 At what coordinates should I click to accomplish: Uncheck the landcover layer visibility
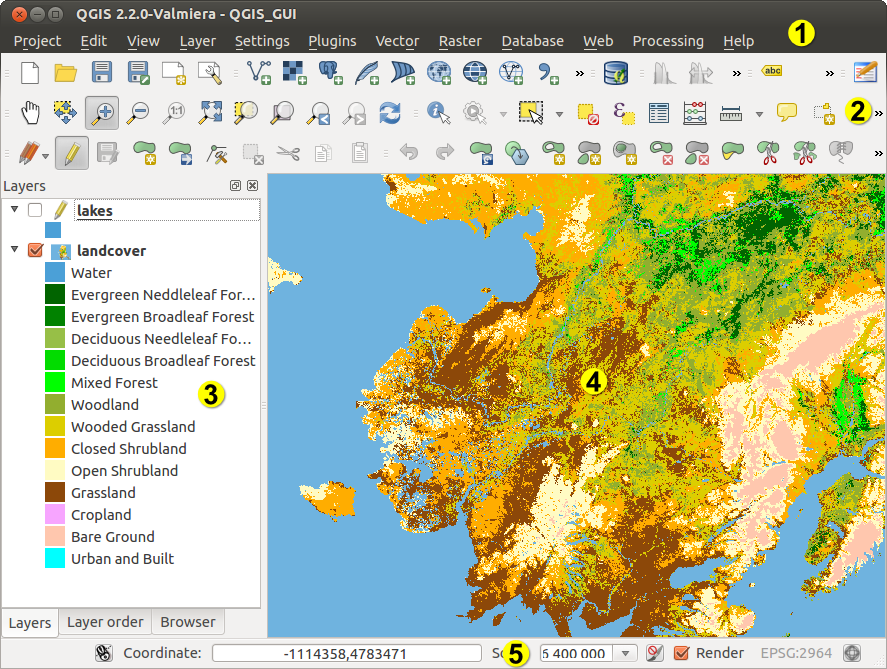tap(35, 251)
